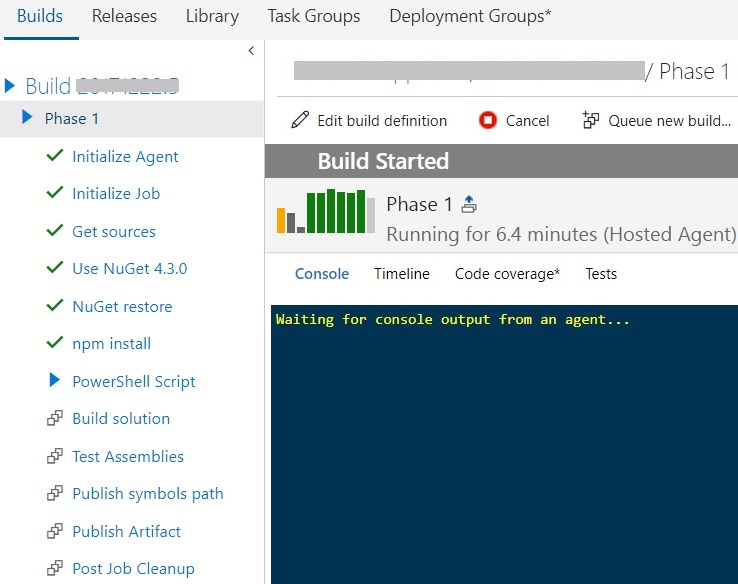Click the red Cancel stop icon
This screenshot has height=584, width=738.
point(488,120)
